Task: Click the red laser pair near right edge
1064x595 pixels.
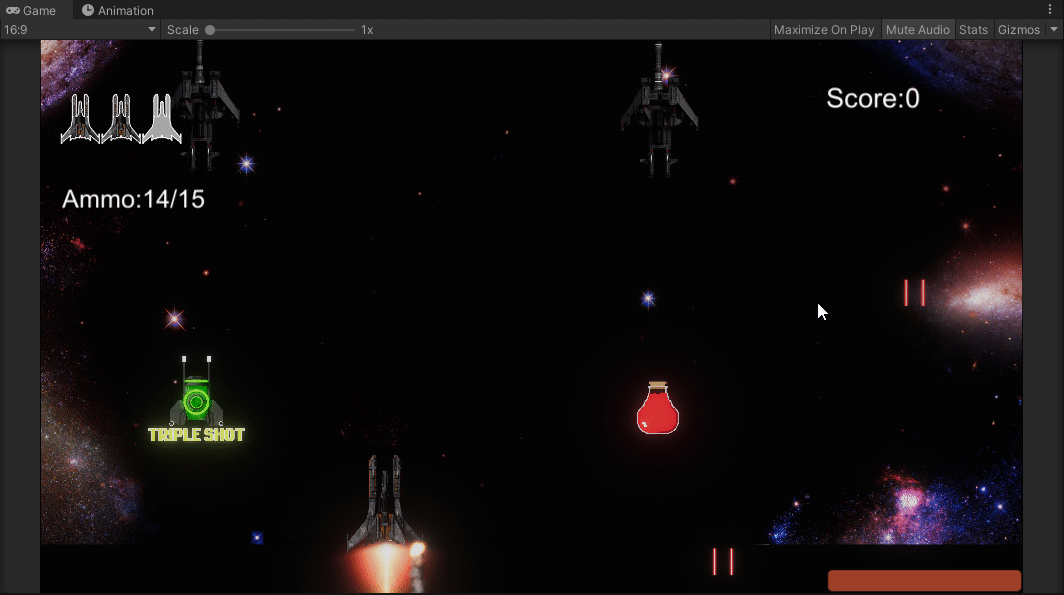Action: coord(914,292)
